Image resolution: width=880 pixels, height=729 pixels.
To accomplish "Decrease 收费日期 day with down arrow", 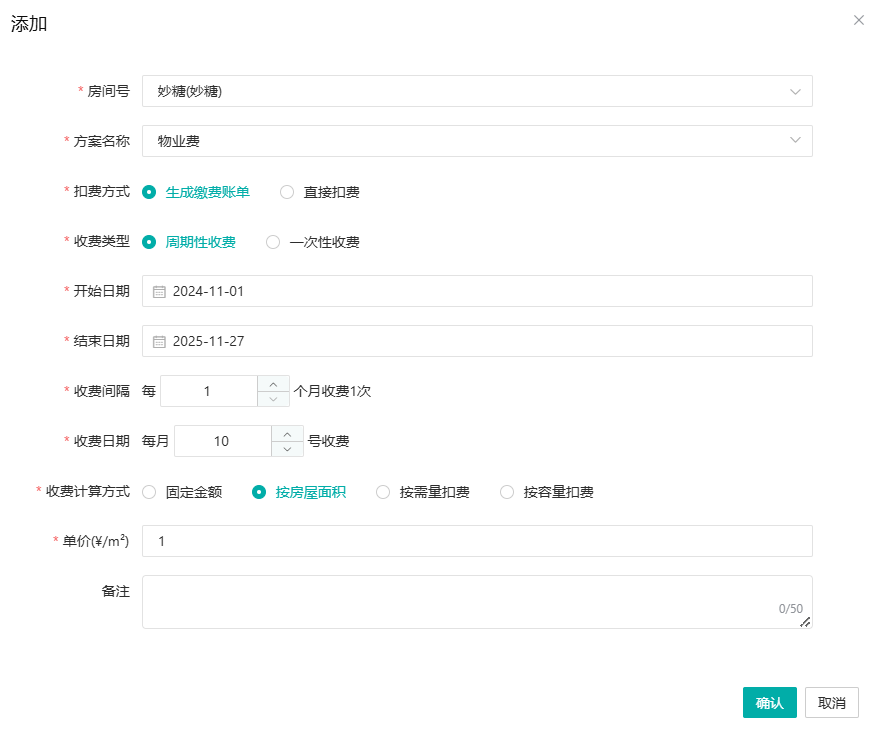I will (x=287, y=449).
